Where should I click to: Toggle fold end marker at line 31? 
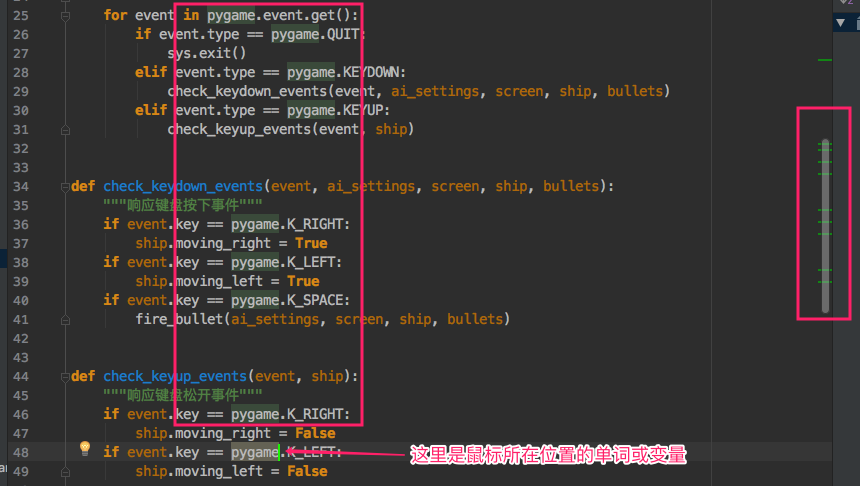tap(65, 131)
